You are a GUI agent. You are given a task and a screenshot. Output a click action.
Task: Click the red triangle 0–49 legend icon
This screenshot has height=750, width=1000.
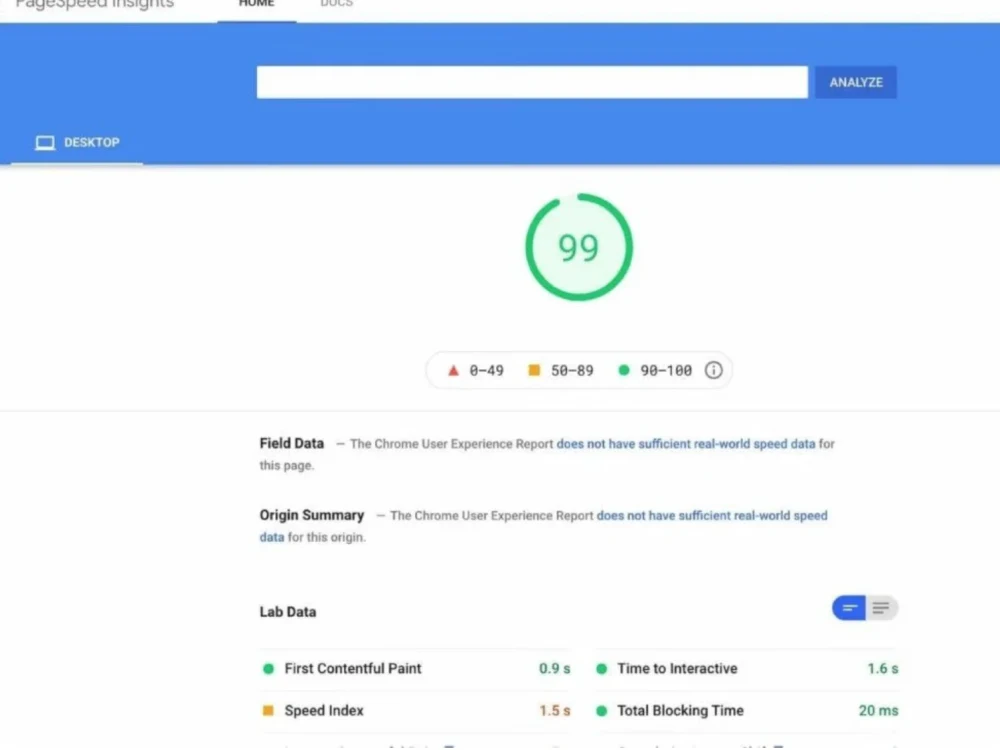pyautogui.click(x=453, y=371)
